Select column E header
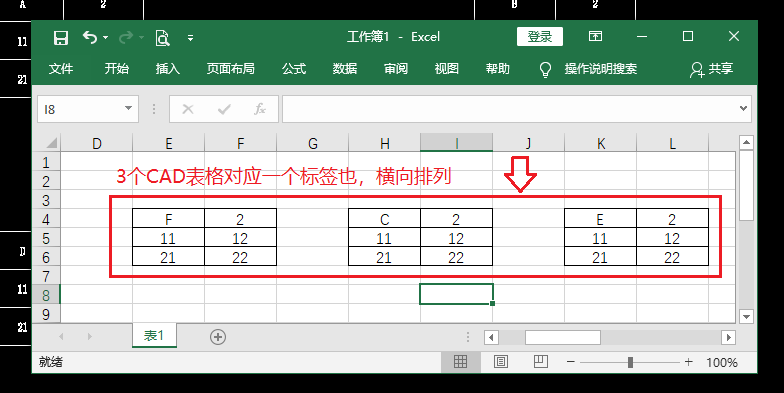Image resolution: width=784 pixels, height=393 pixels. pos(168,143)
